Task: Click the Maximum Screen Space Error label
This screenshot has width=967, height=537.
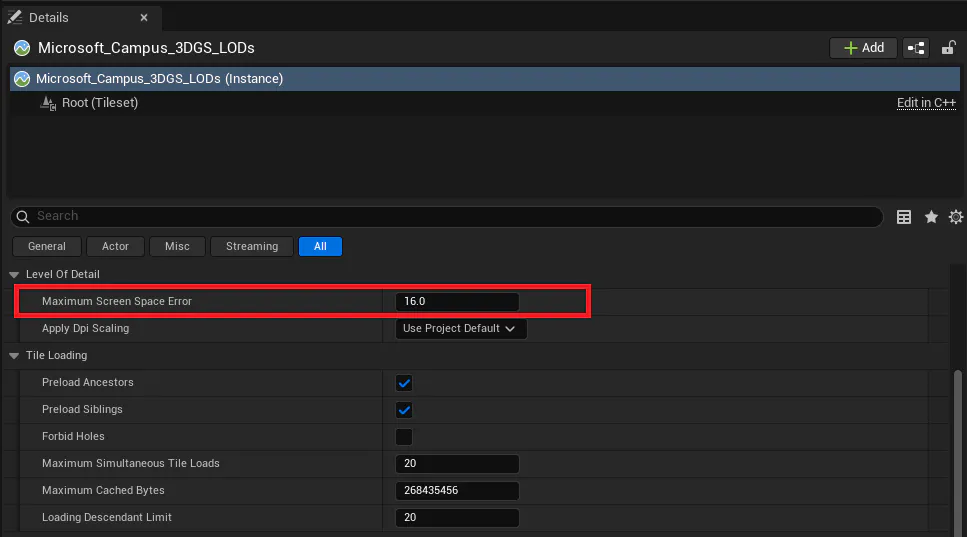Action: pyautogui.click(x=117, y=301)
